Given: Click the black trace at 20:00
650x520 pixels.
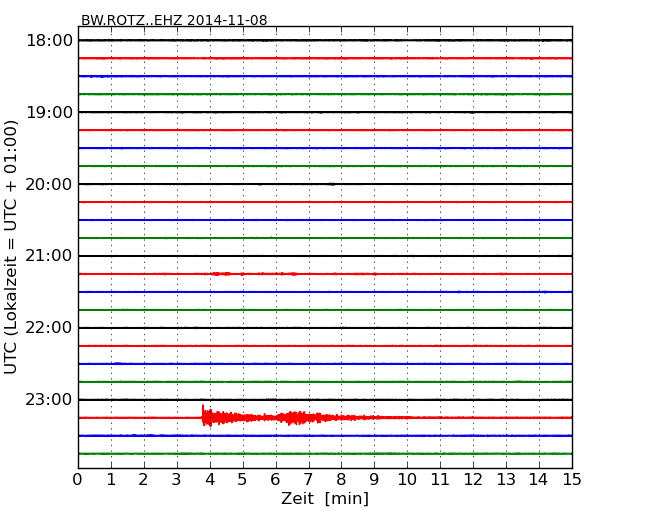Looking at the screenshot, I should tap(325, 184).
